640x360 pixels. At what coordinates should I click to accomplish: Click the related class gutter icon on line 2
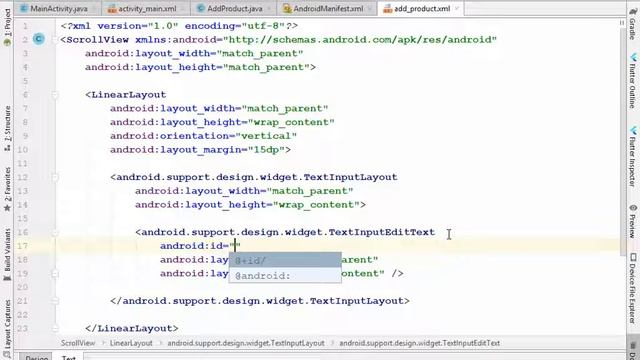coord(39,39)
